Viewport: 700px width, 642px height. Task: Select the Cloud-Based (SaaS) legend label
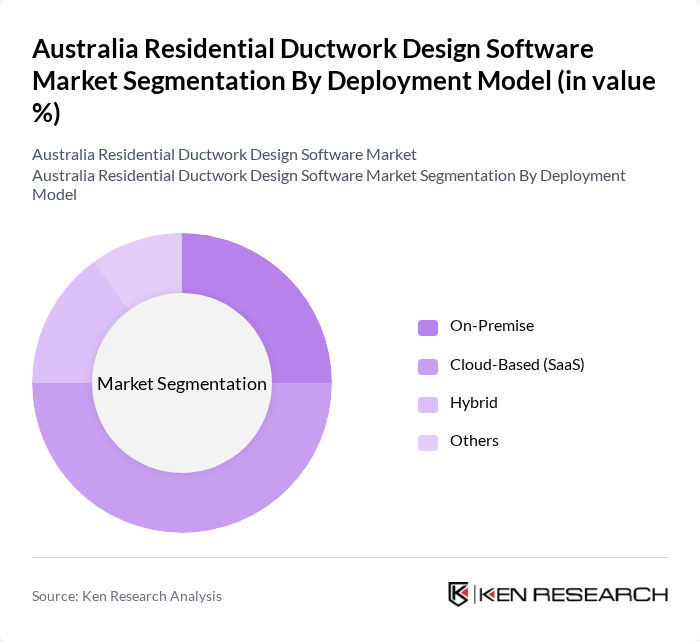pyautogui.click(x=517, y=365)
